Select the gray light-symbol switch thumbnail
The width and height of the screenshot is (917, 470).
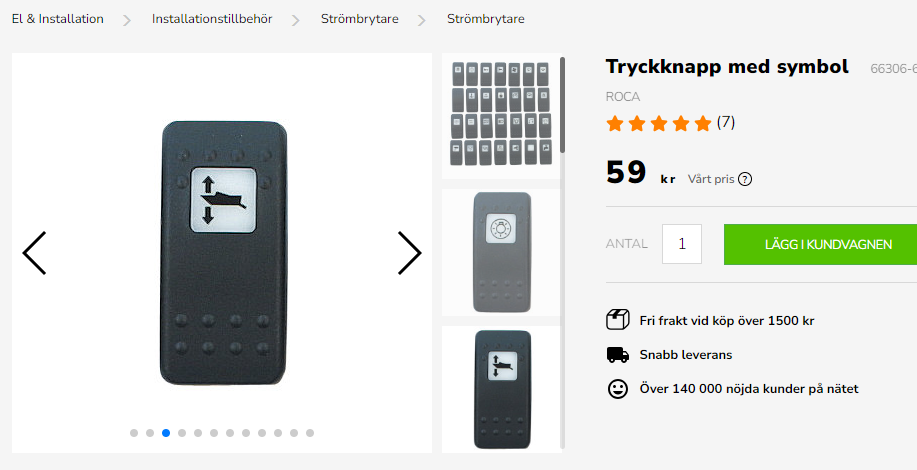501,252
